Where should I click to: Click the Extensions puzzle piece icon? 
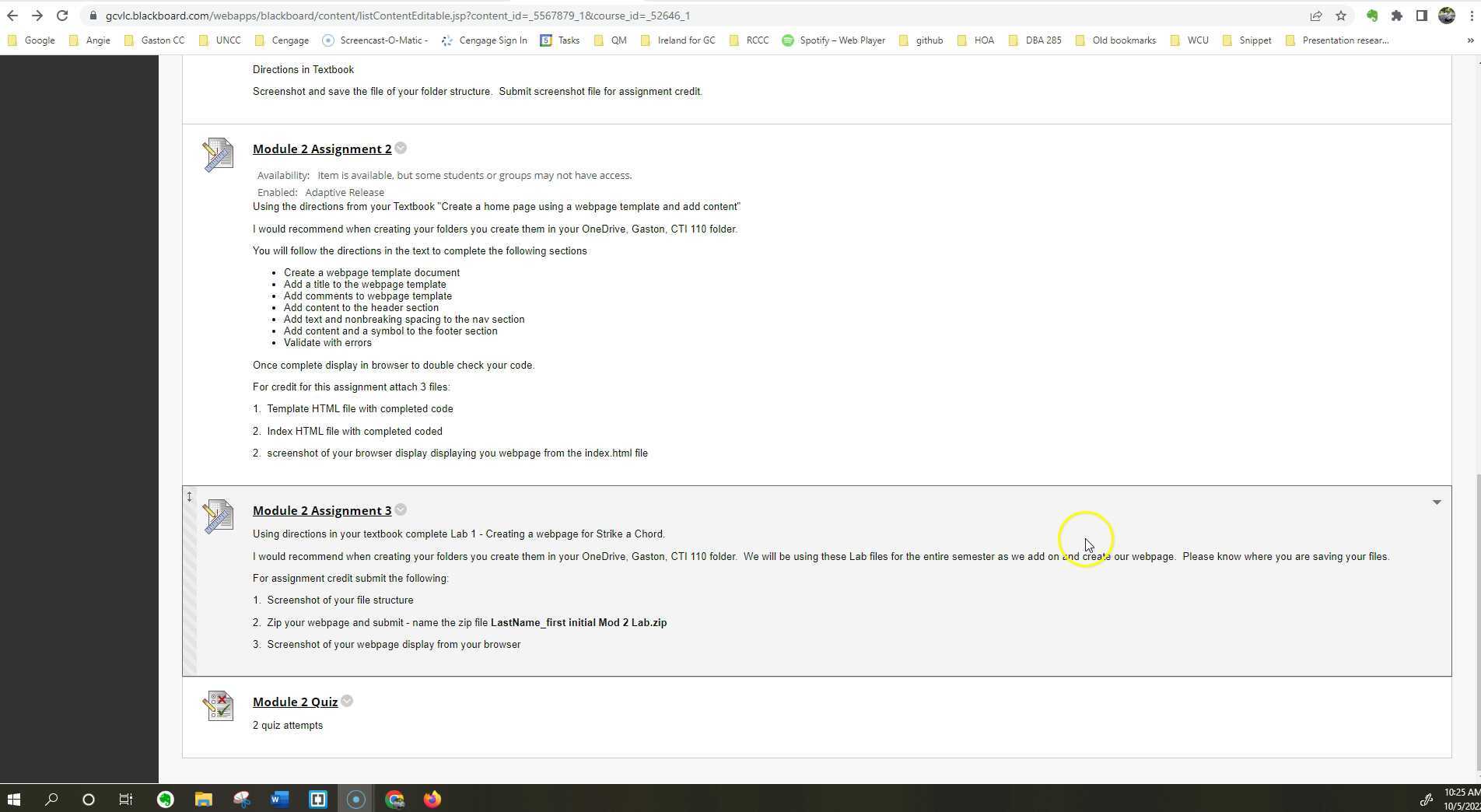pyautogui.click(x=1396, y=16)
